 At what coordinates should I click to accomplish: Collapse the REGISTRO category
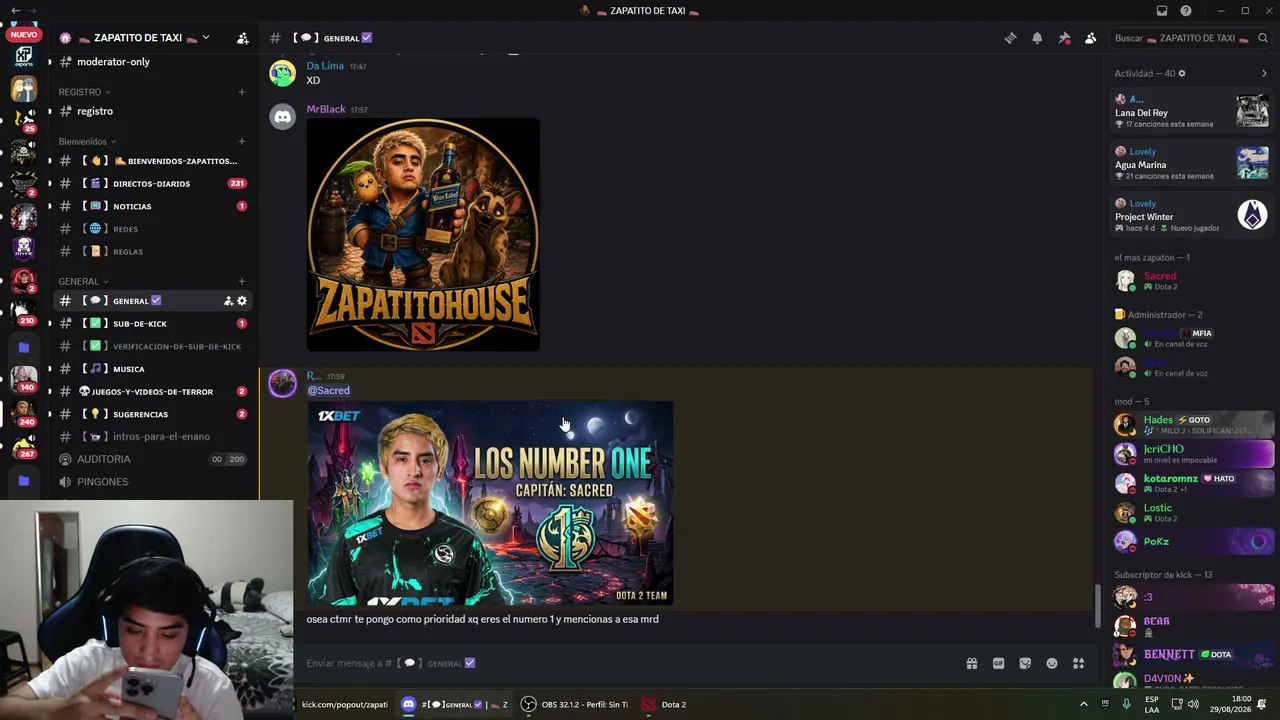pyautogui.click(x=84, y=92)
